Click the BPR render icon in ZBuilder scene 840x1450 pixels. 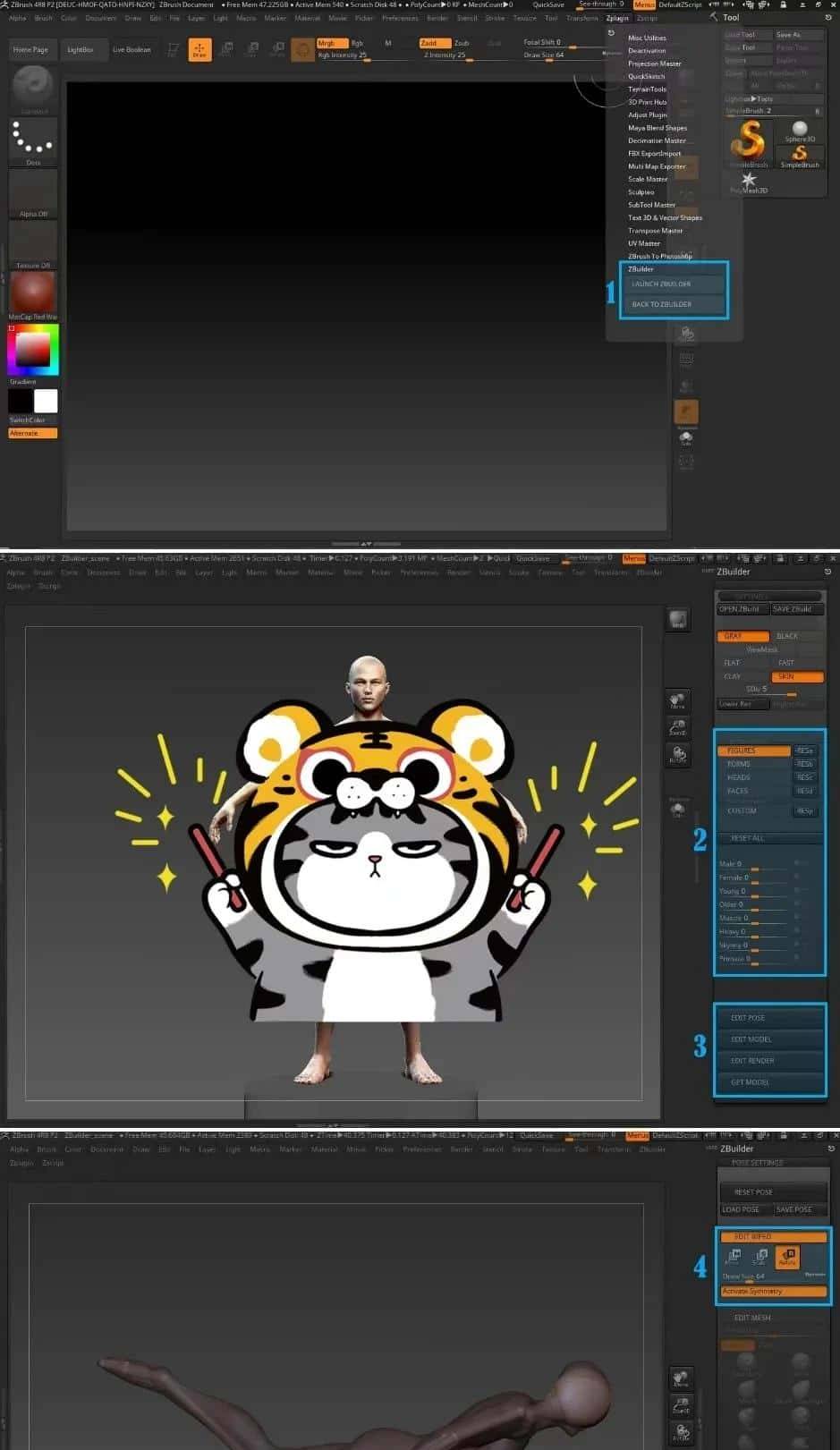pos(677,619)
